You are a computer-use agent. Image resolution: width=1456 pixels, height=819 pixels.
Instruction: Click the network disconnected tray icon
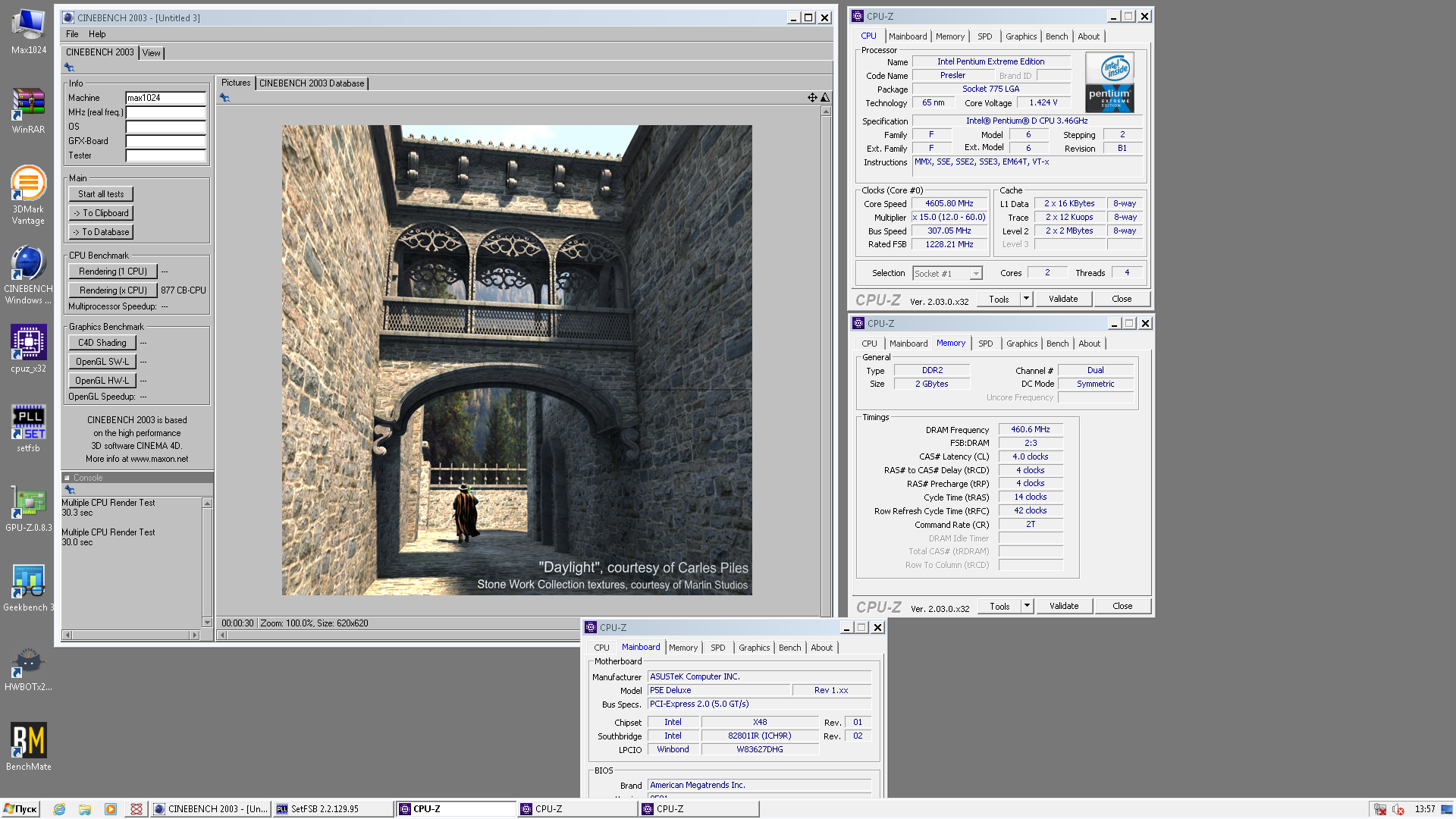point(1379,809)
